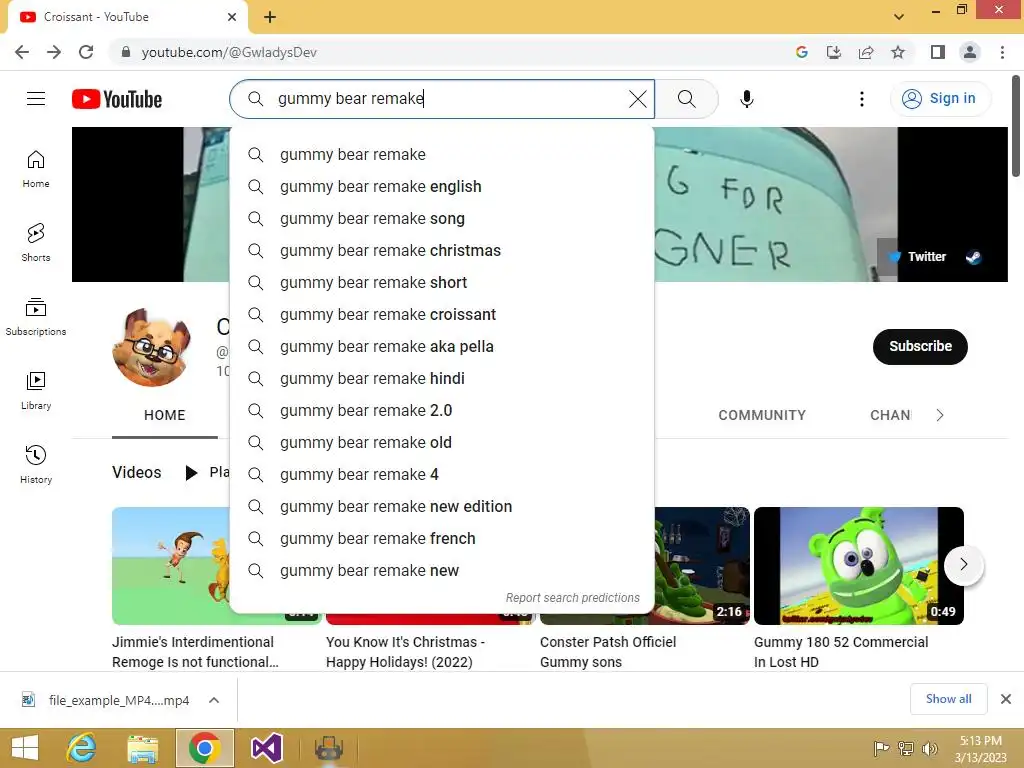Image resolution: width=1024 pixels, height=768 pixels.
Task: Open Subscriptions in the sidebar
Action: [36, 317]
